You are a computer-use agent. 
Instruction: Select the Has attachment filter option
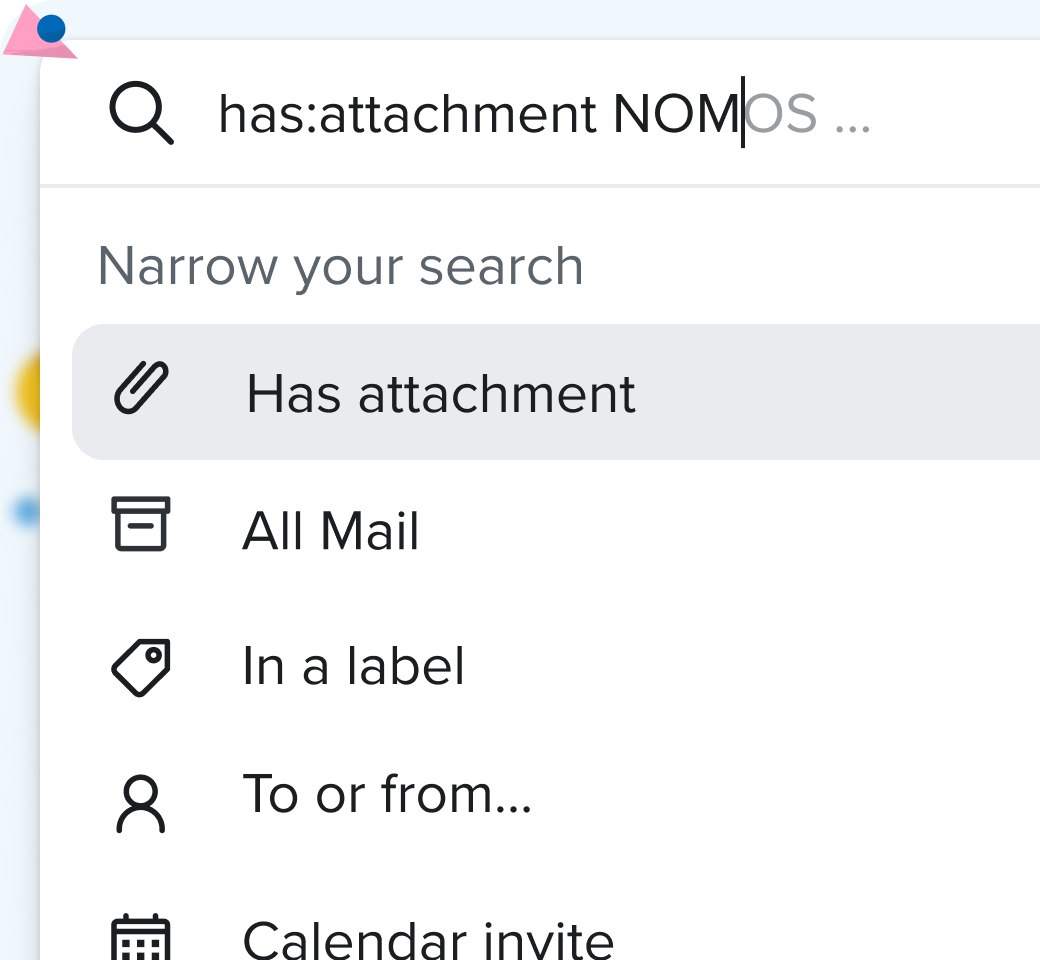click(x=440, y=393)
